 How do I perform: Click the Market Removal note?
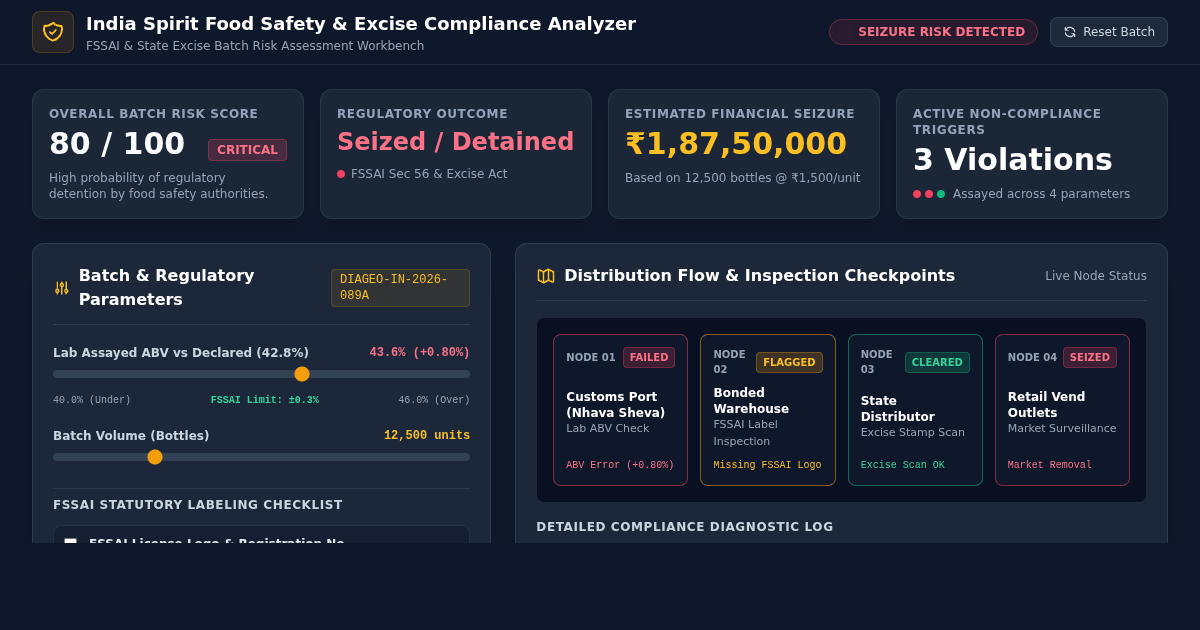point(1050,465)
